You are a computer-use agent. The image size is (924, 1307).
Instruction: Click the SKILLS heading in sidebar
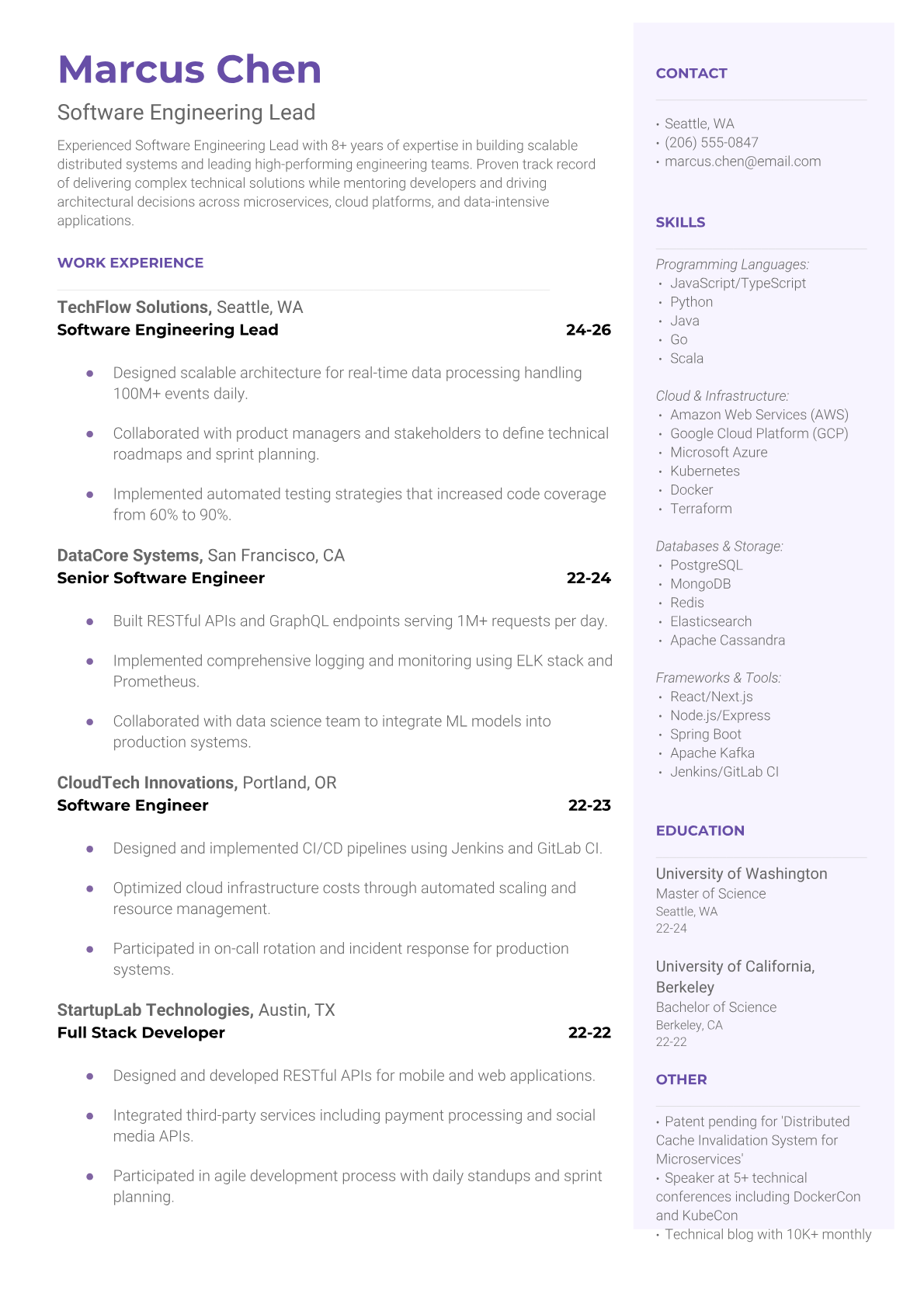680,222
